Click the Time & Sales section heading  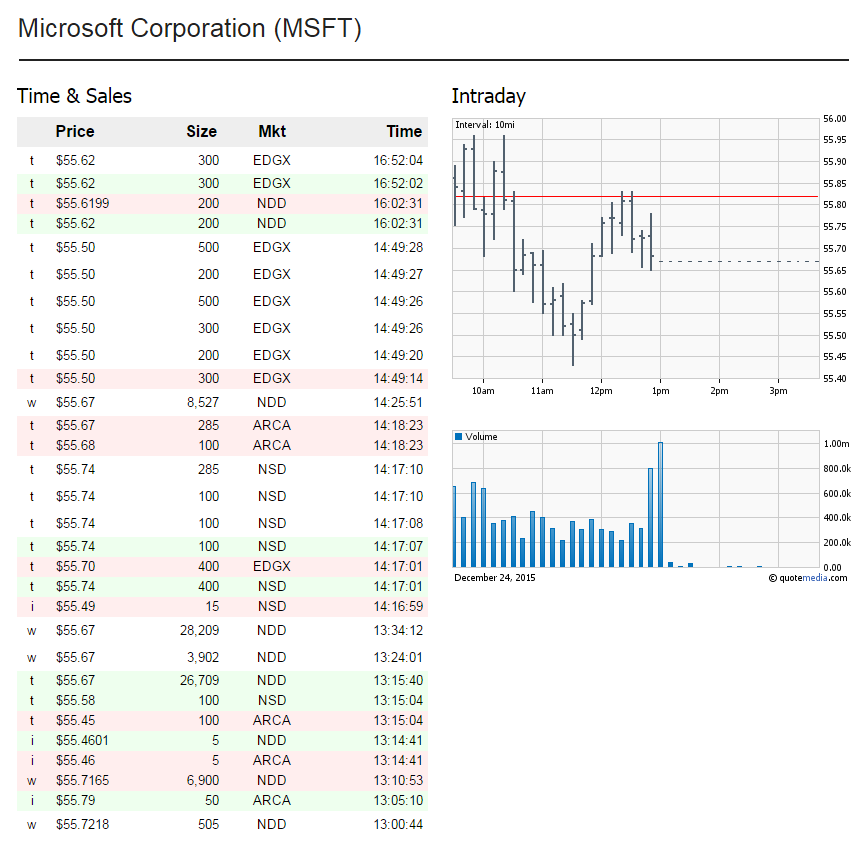click(75, 96)
